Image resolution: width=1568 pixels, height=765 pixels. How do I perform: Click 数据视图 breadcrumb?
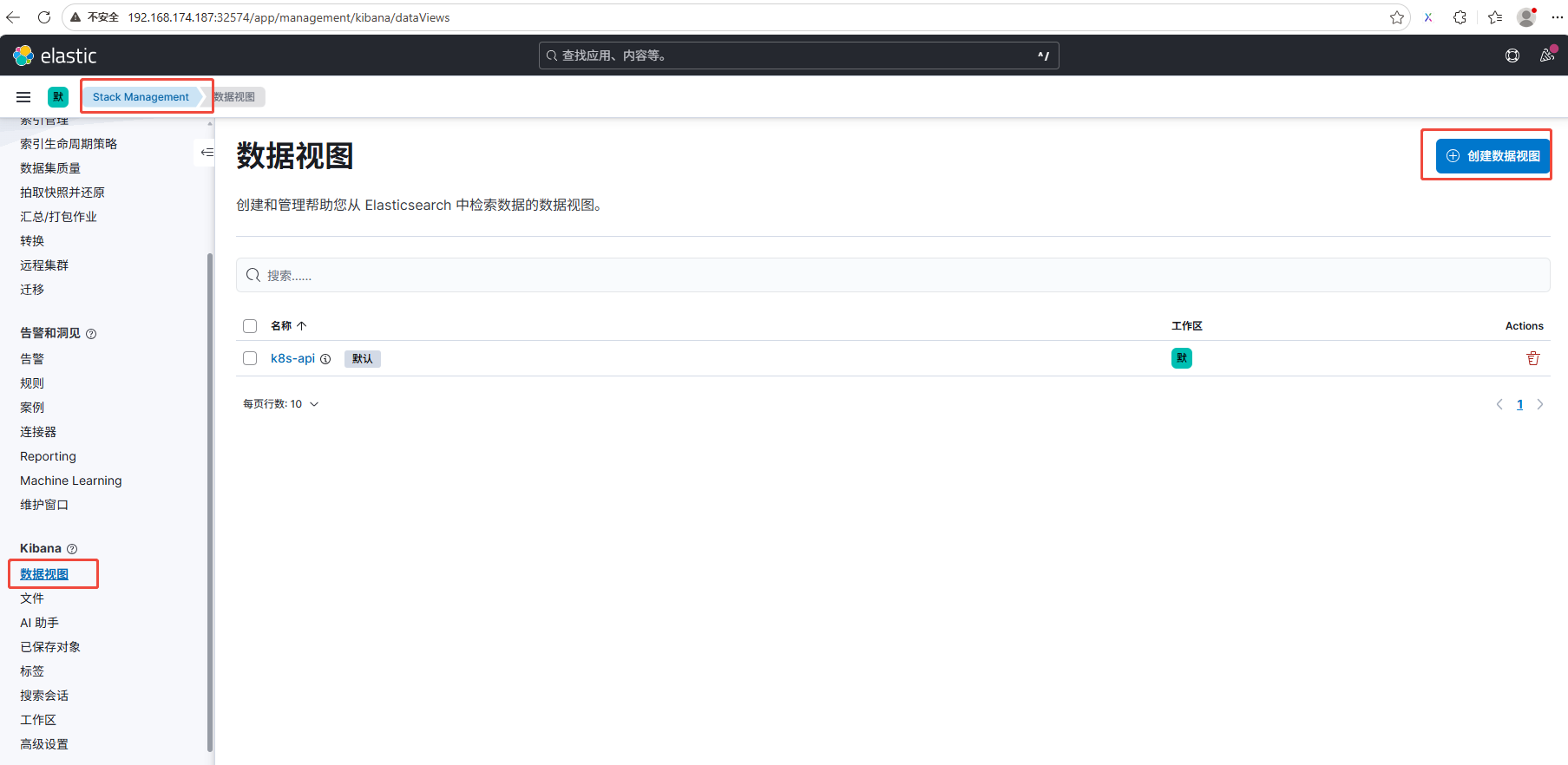coord(235,97)
